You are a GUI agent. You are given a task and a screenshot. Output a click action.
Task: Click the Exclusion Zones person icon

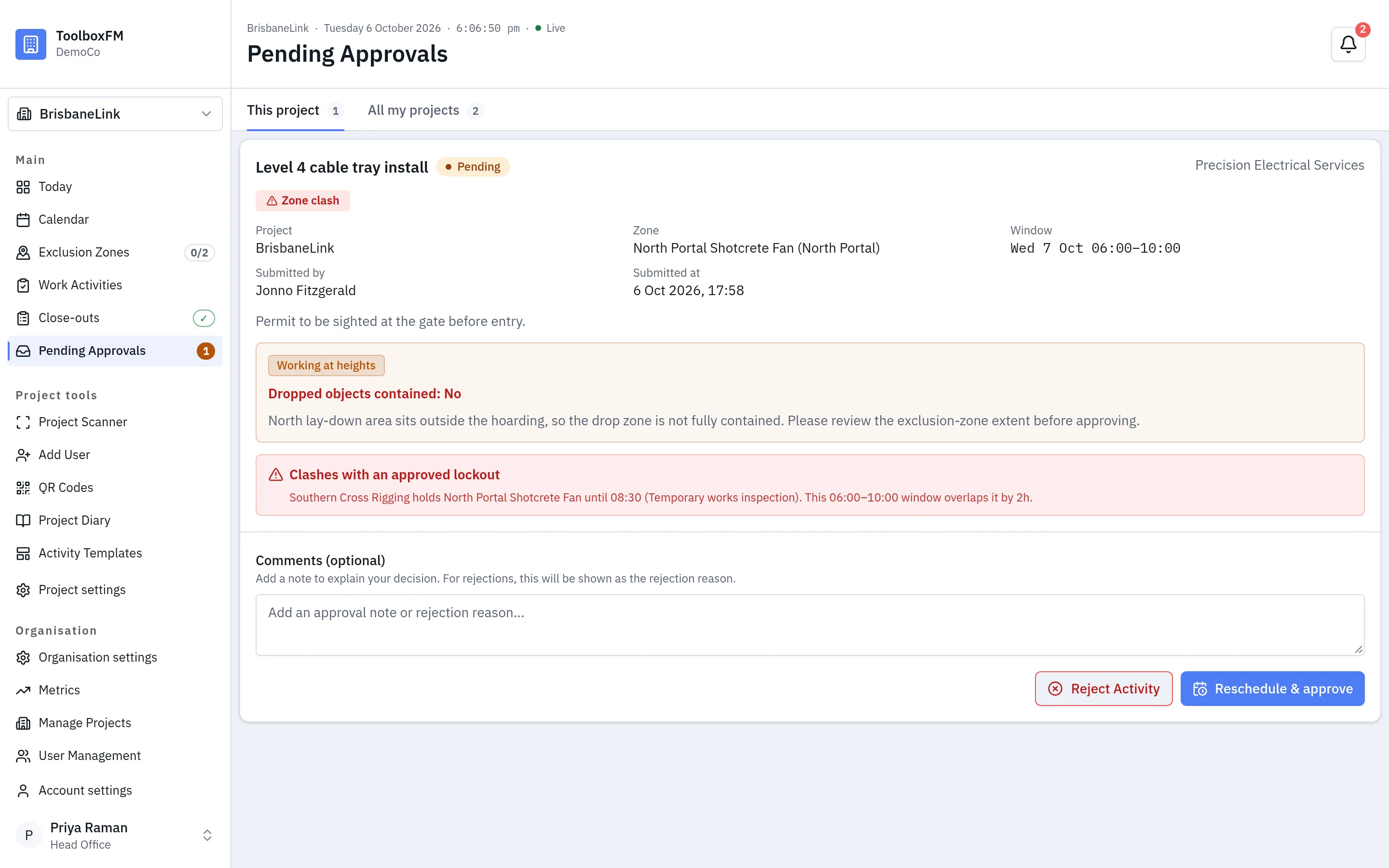click(x=23, y=253)
